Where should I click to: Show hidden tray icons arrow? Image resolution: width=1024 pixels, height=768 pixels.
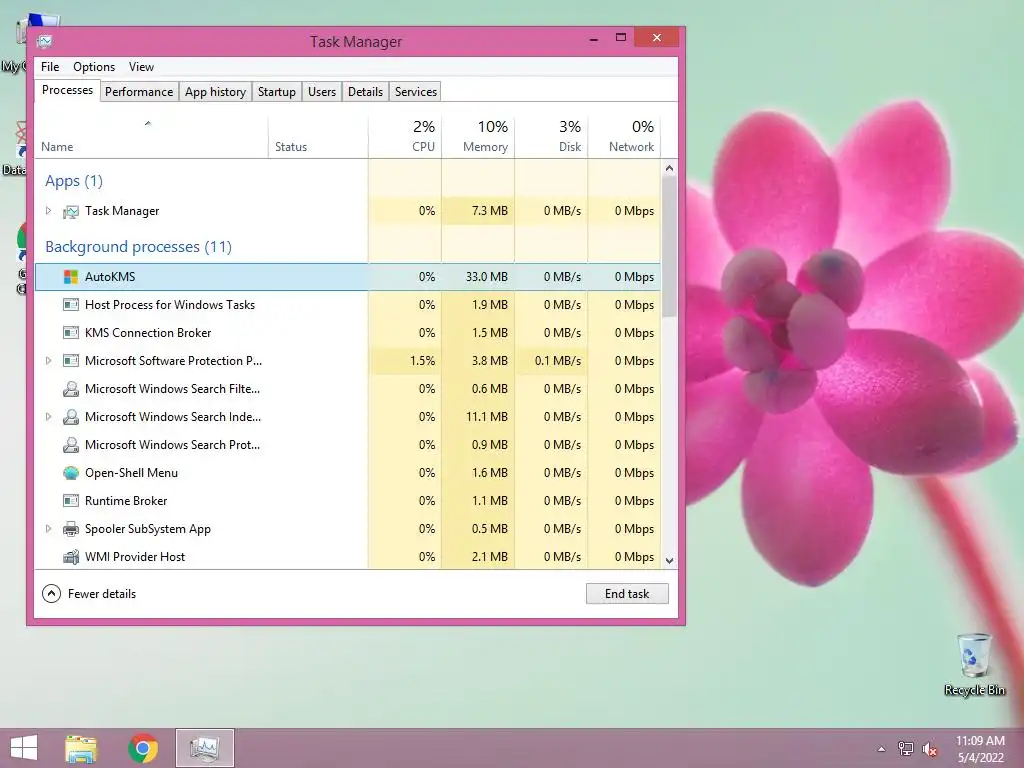tap(882, 749)
